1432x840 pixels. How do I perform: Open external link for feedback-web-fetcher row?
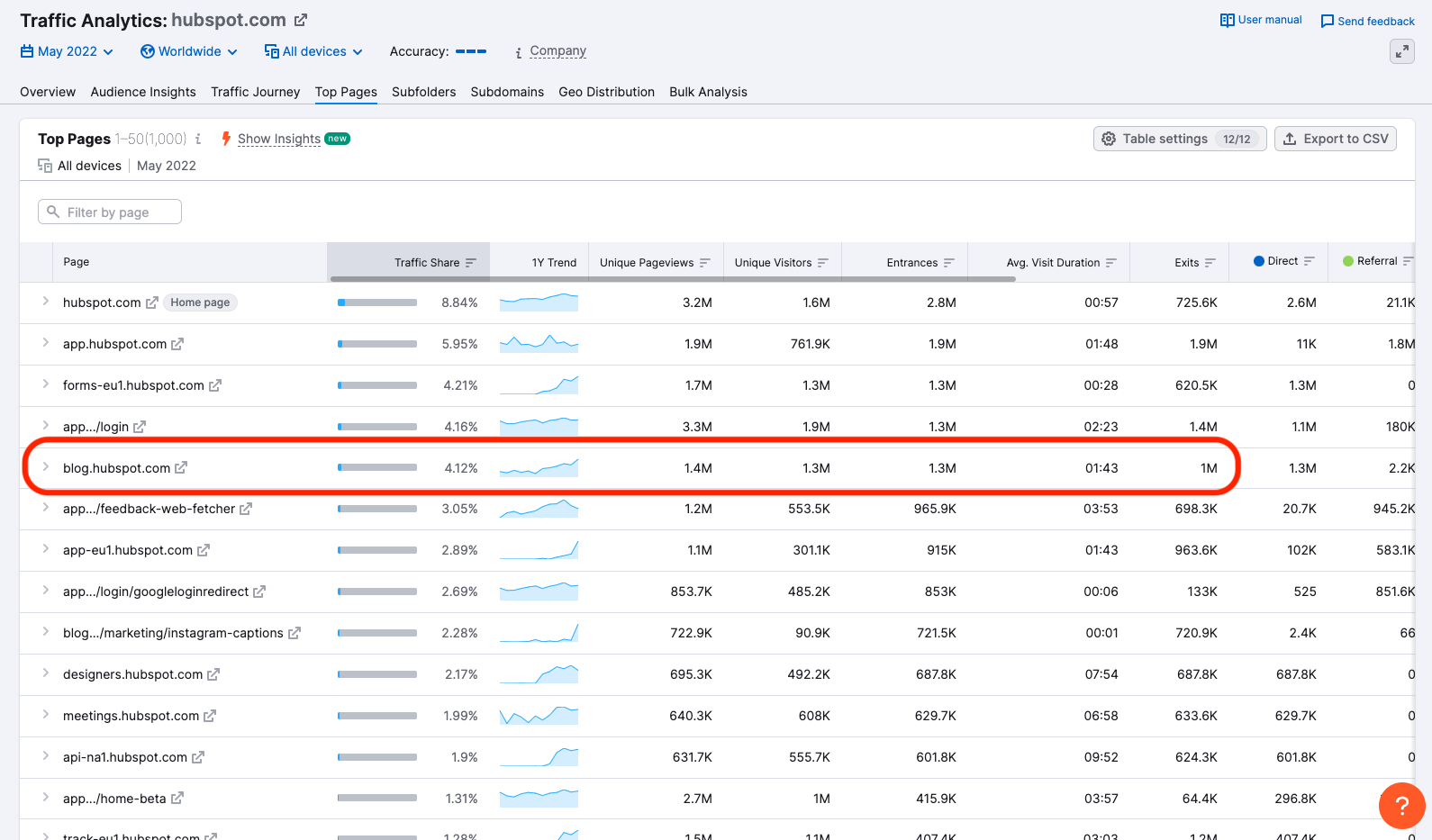pos(246,509)
